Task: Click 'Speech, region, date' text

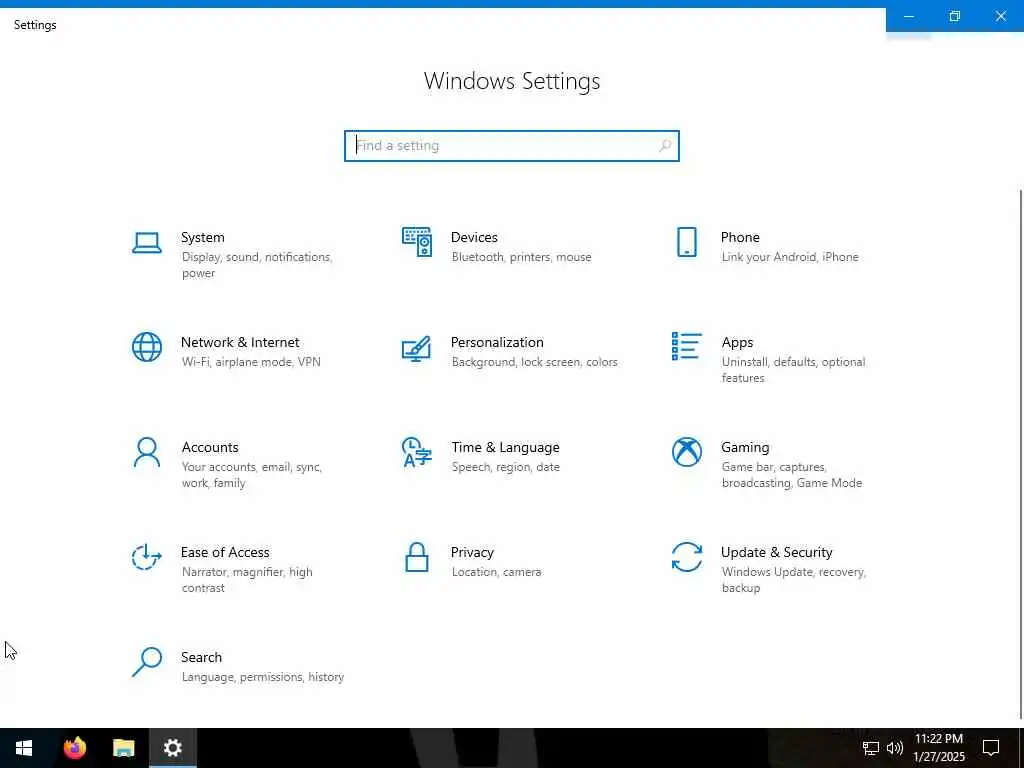Action: point(505,467)
